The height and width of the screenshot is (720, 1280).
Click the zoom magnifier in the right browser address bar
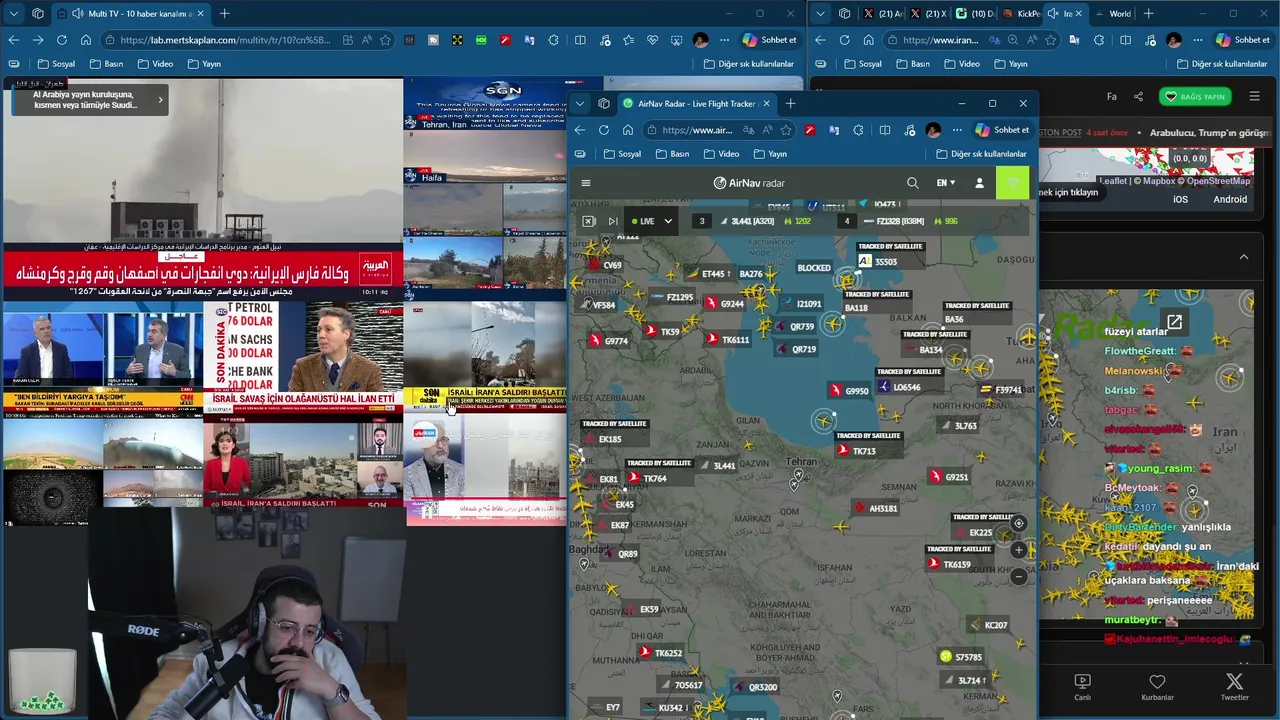tap(1012, 40)
